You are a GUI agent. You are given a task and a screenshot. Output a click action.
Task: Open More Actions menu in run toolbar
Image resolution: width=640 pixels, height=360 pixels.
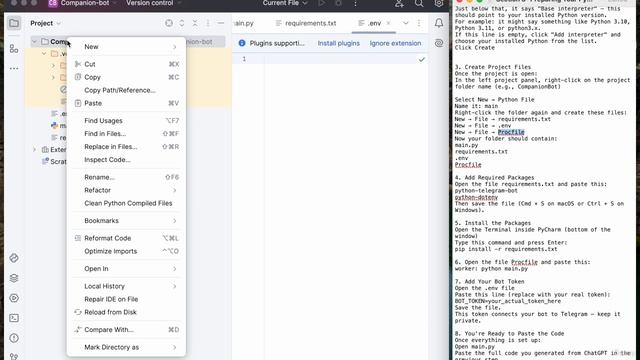[x=355, y=3]
